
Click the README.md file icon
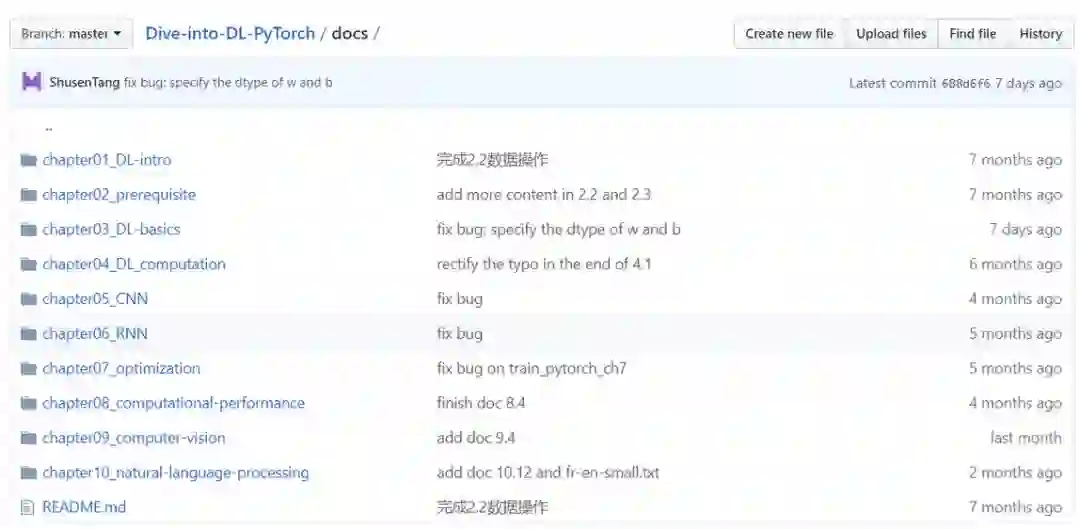click(x=28, y=507)
